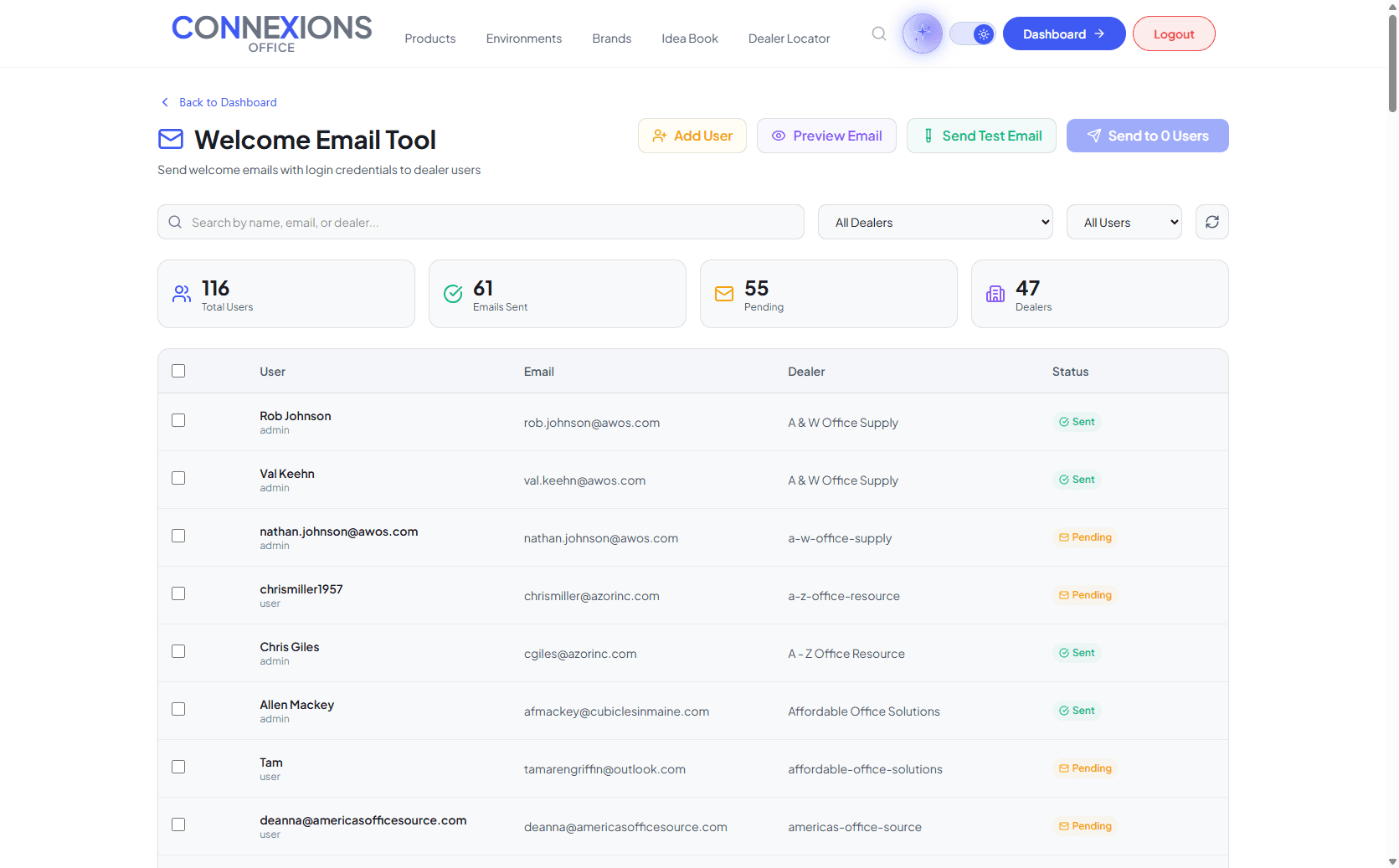Click the eye icon inside Preview Email

[779, 135]
